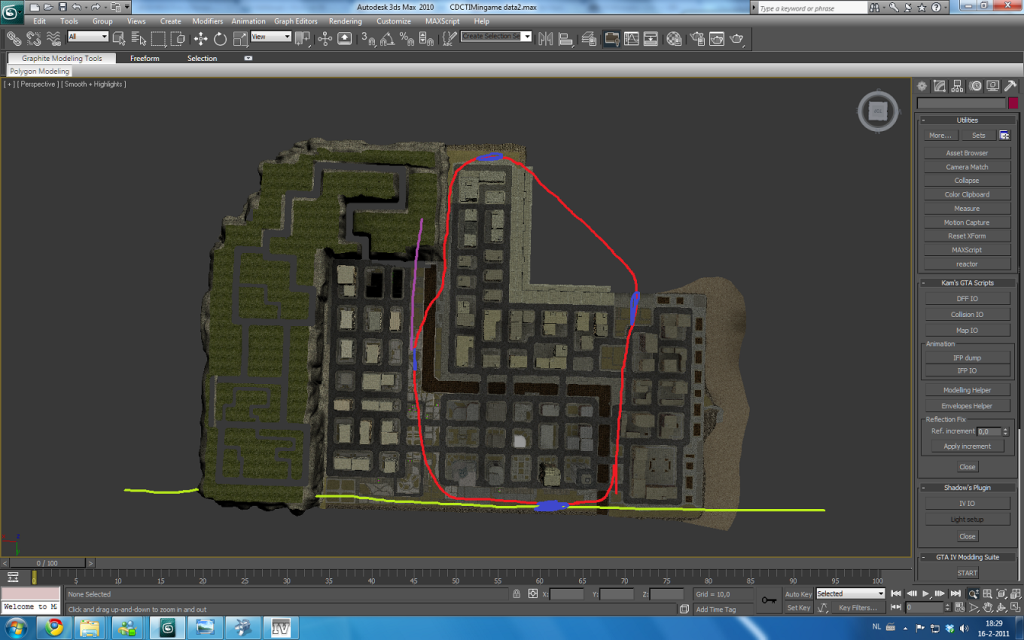Screen dimensions: 1024x640
Task: Click the Map IO button
Action: pos(967,330)
